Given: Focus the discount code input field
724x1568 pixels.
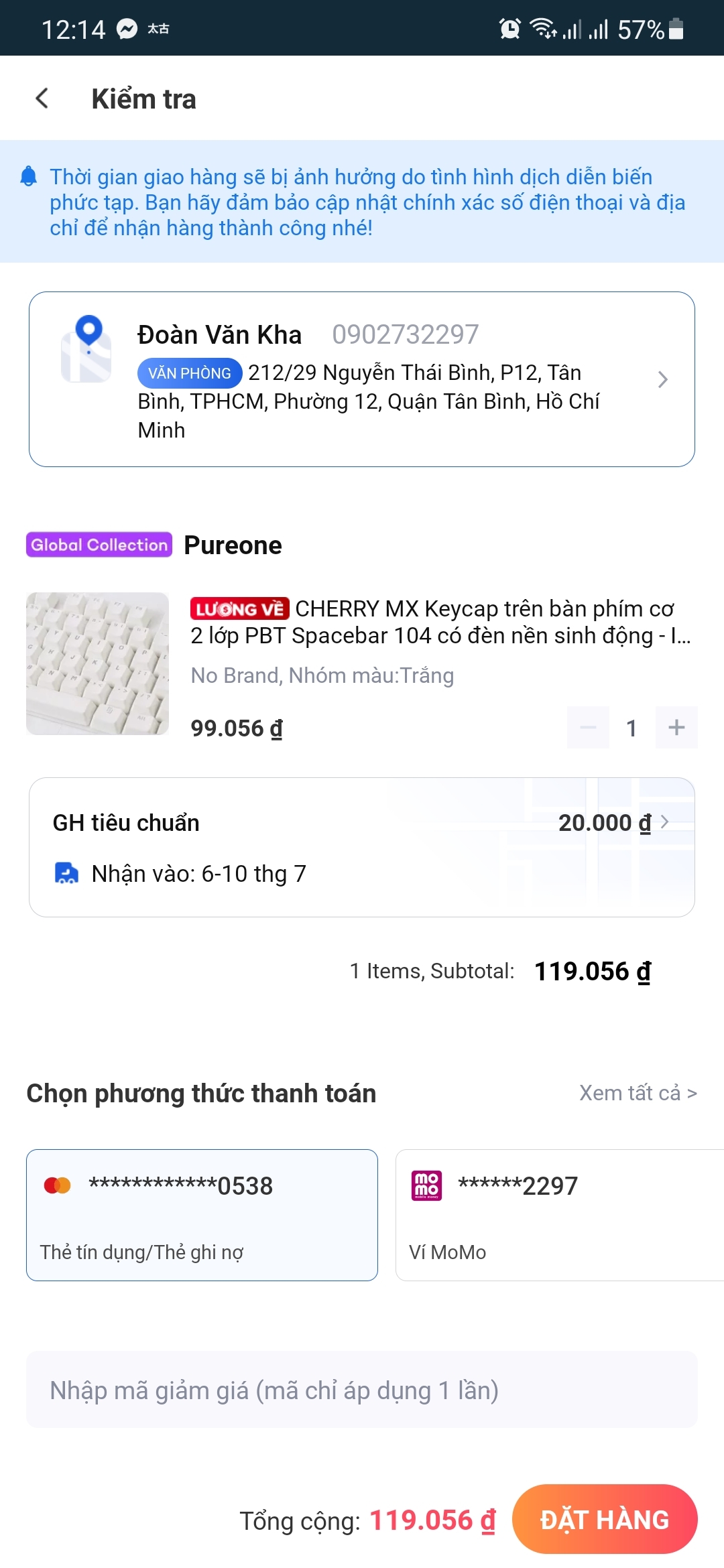Looking at the screenshot, I should [x=362, y=1390].
